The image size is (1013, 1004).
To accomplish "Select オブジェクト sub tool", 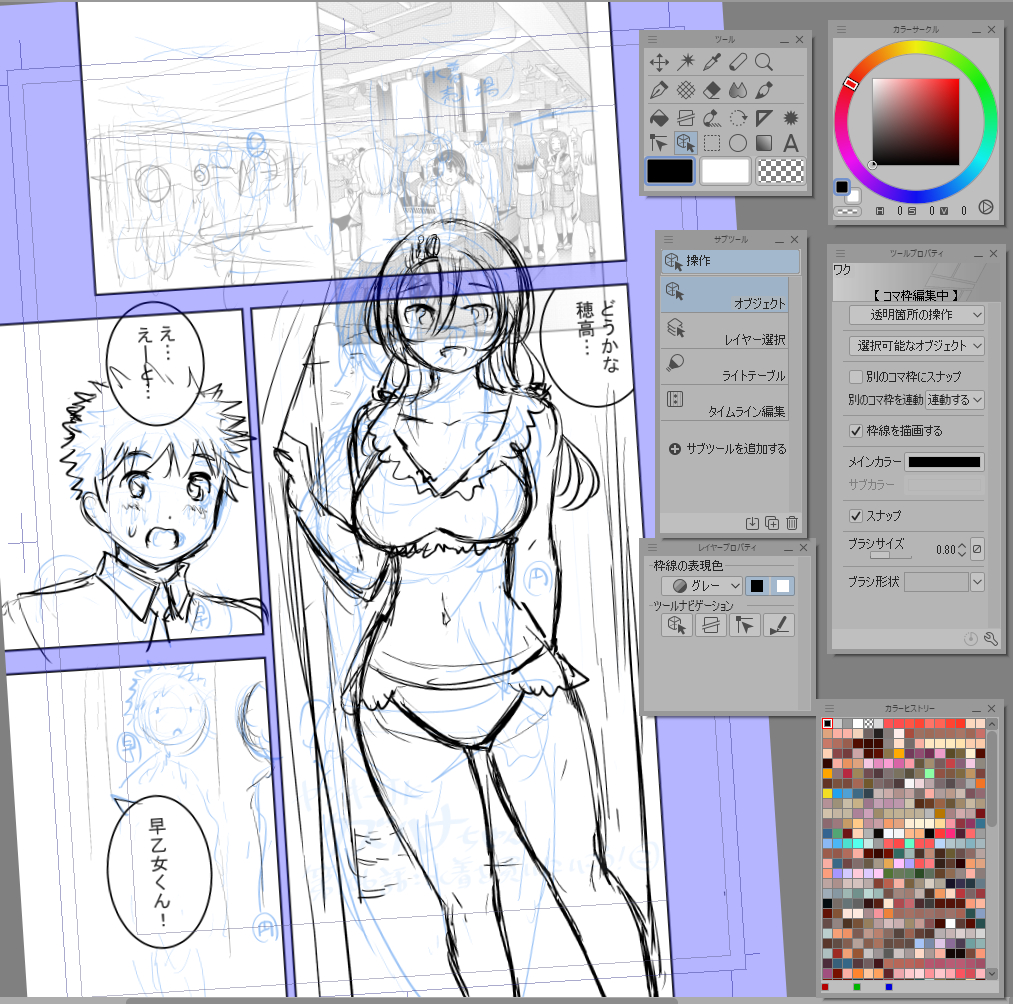I will [724, 295].
